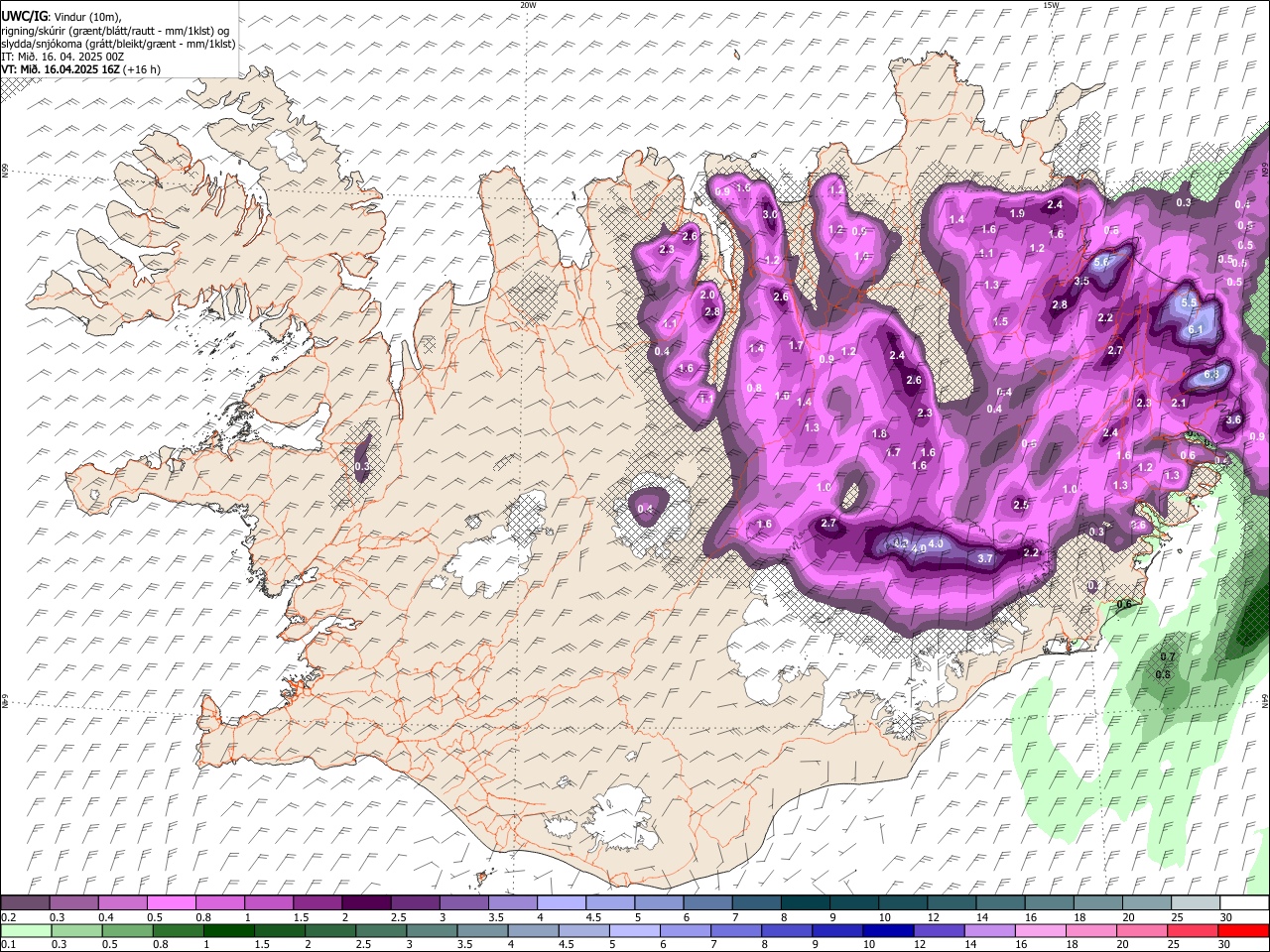Click the 3.0 value in northern Iceland
This screenshot has height=952, width=1270.
[770, 215]
